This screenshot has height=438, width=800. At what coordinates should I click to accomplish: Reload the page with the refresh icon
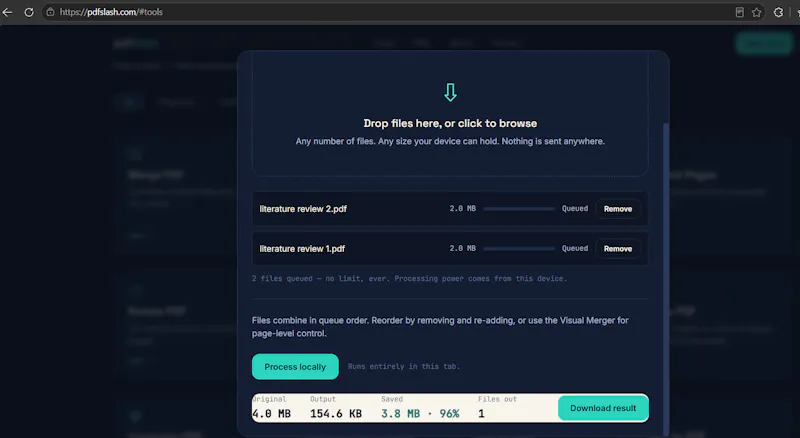point(29,12)
